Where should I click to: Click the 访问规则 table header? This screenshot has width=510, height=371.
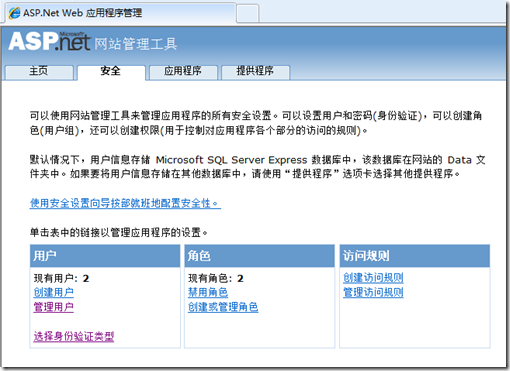pos(415,256)
